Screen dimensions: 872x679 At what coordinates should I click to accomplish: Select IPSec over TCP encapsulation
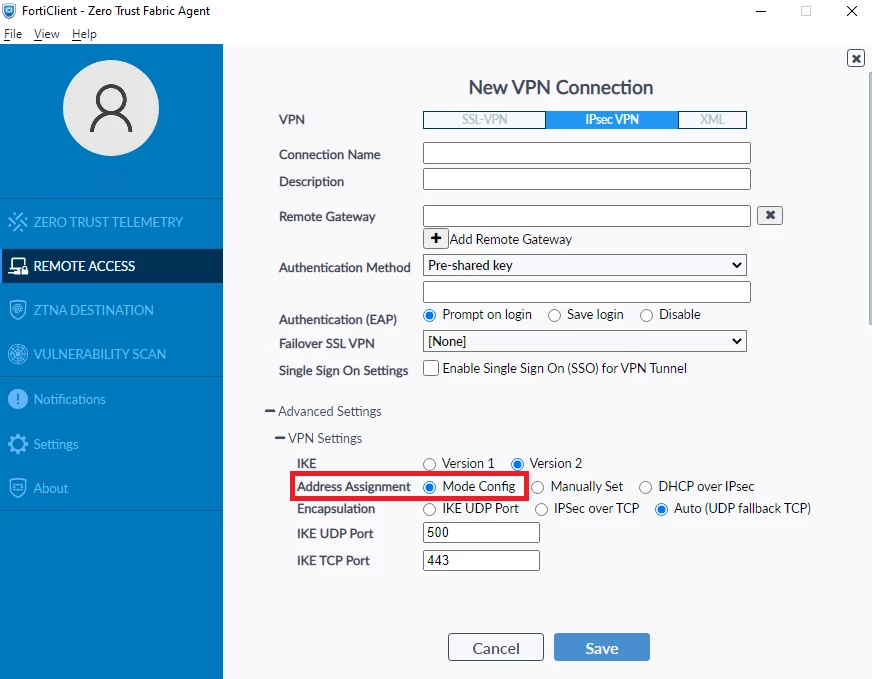541,509
